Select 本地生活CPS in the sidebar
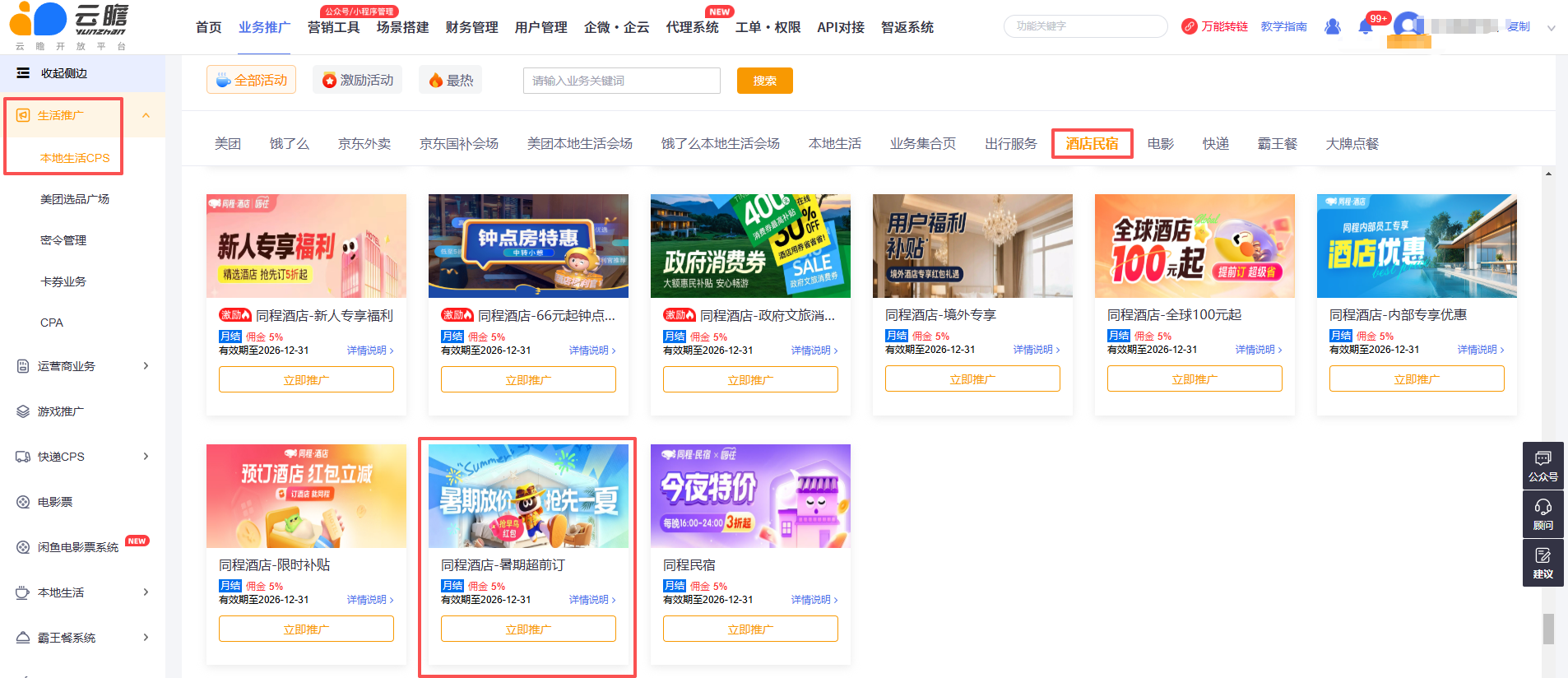Screen dimensions: 1568x678 tap(75, 158)
